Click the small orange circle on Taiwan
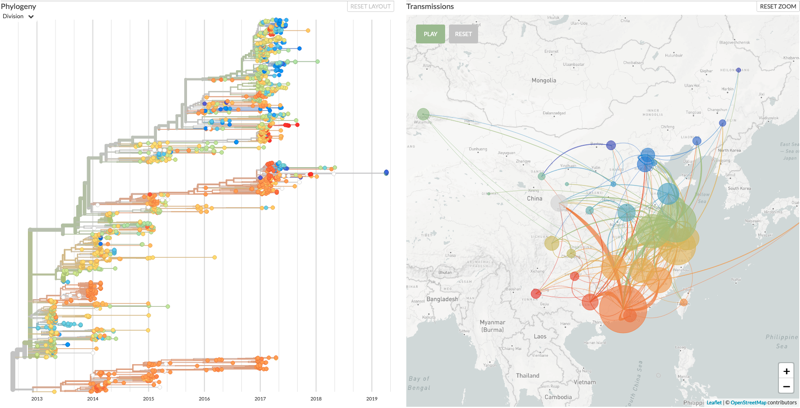This screenshot has width=800, height=408. point(684,302)
